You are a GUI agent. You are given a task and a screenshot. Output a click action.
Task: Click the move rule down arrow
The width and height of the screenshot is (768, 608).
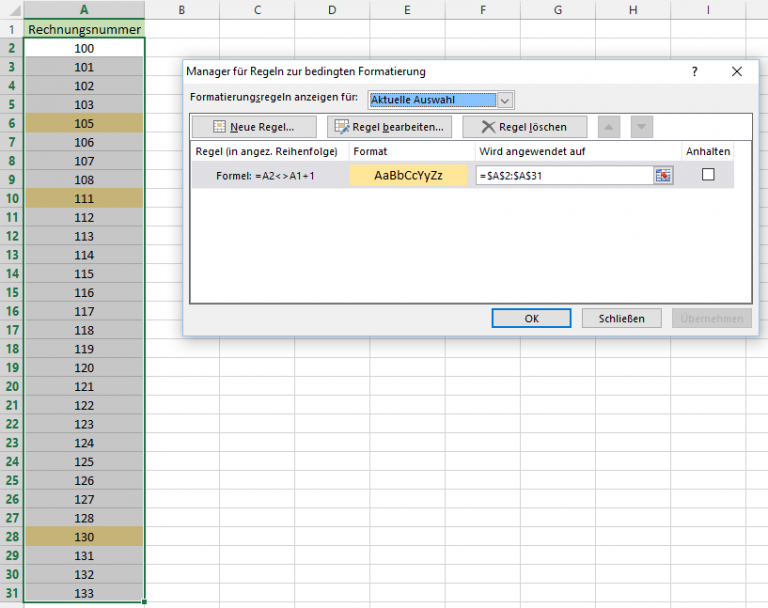tap(642, 127)
